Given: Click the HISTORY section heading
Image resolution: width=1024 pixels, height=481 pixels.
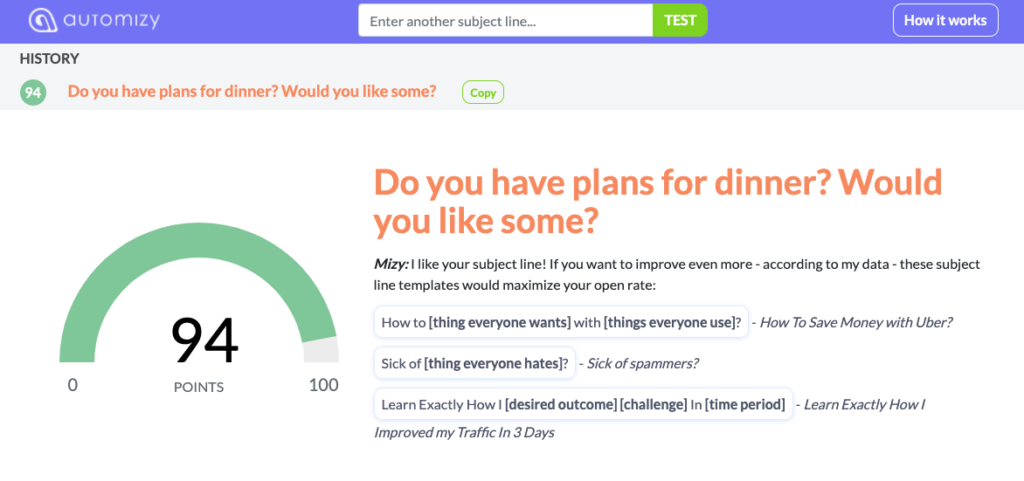Looking at the screenshot, I should [49, 59].
